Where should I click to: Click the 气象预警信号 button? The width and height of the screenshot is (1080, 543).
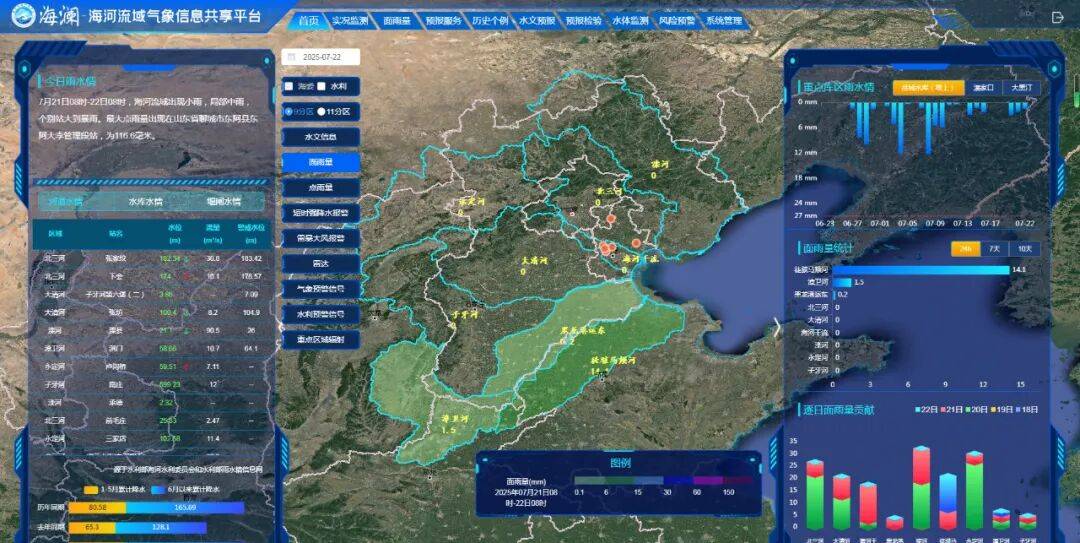pos(321,289)
